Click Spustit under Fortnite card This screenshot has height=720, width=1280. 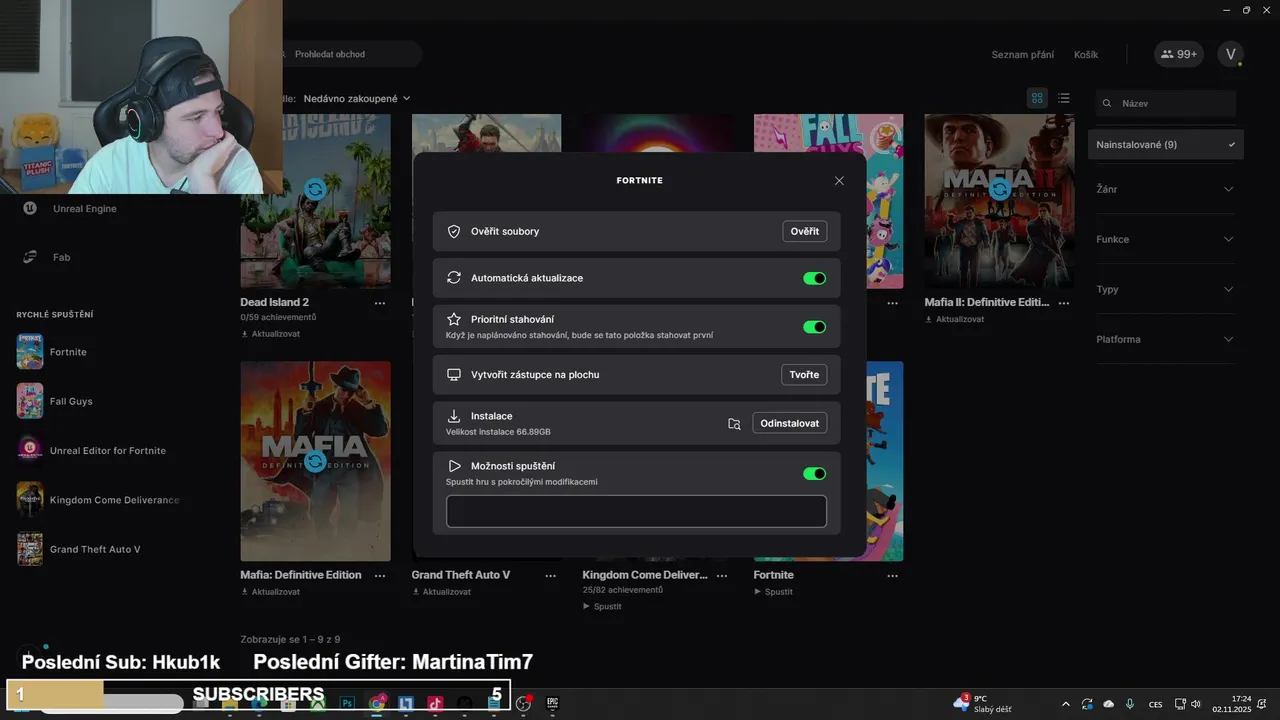773,592
